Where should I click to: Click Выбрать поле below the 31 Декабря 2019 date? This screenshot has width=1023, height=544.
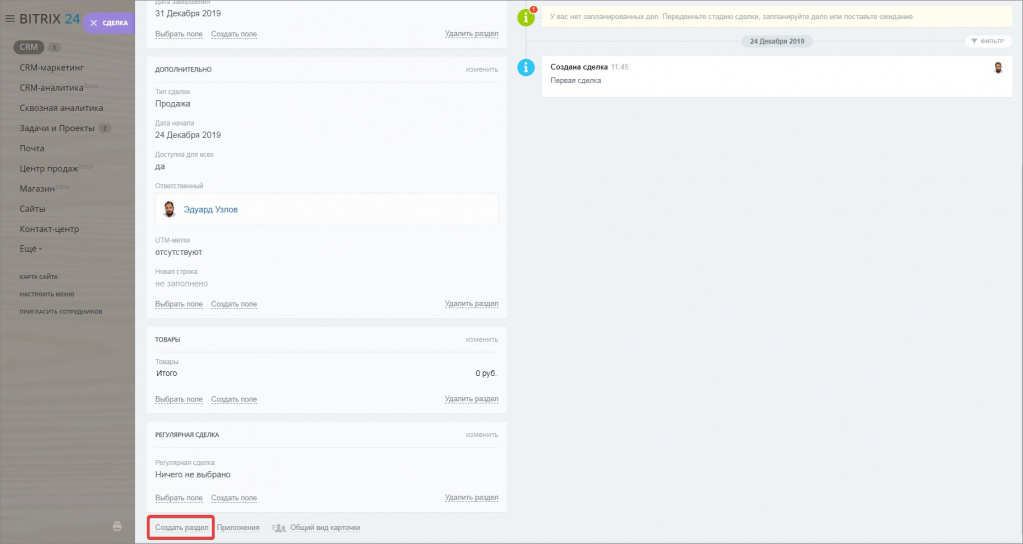(x=179, y=34)
